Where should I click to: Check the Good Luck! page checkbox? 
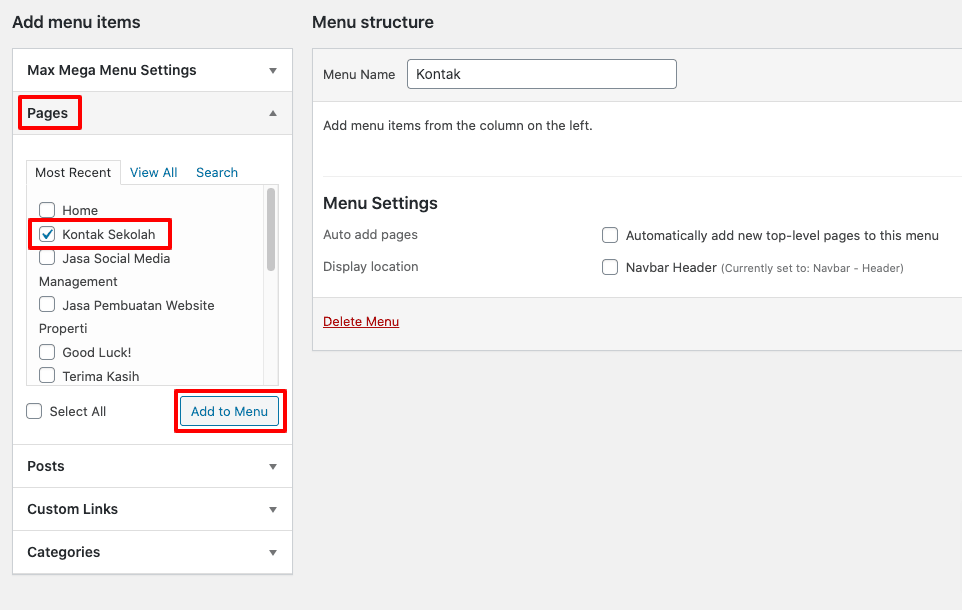pos(47,352)
